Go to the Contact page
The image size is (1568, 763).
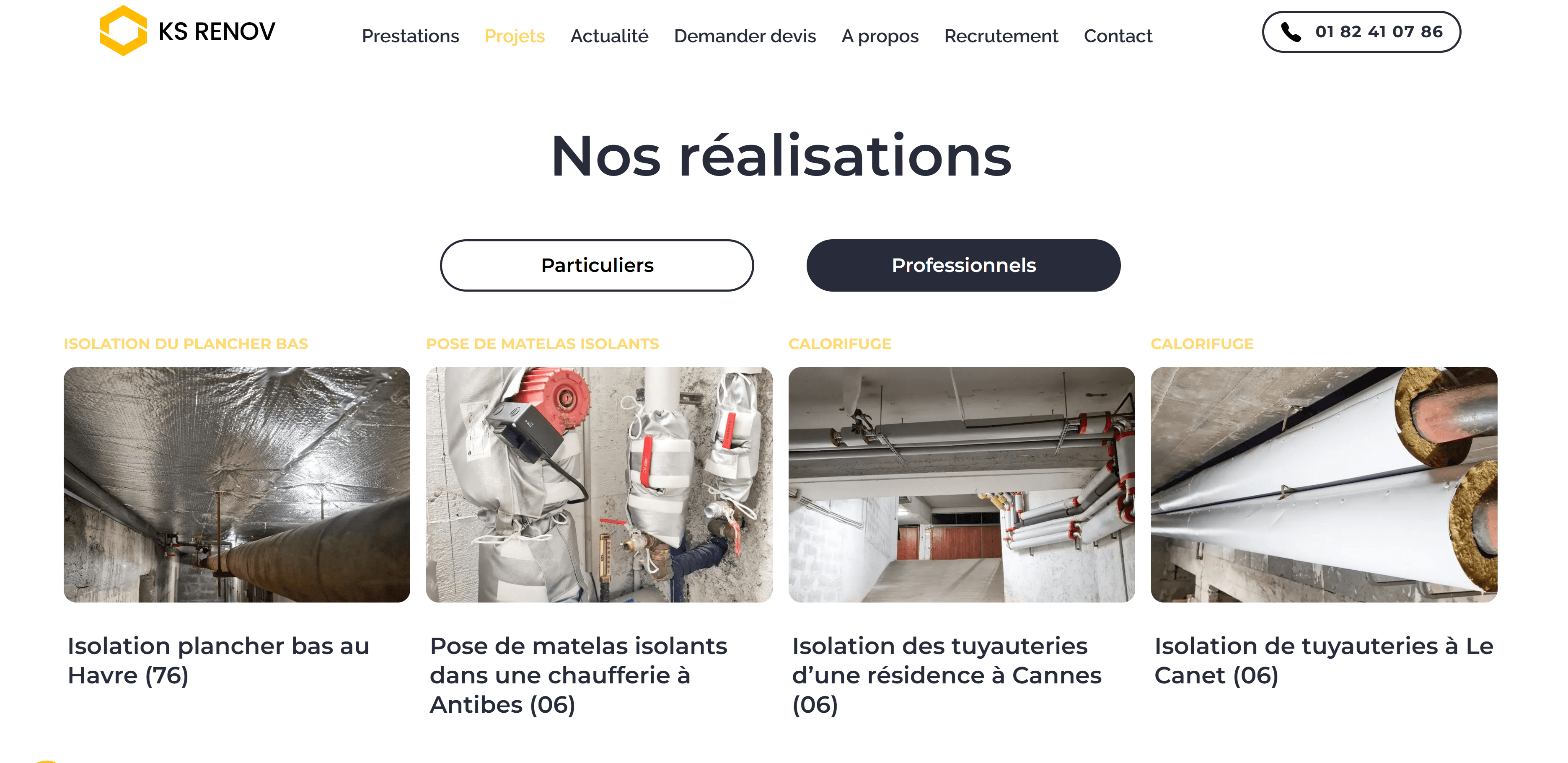(x=1118, y=36)
